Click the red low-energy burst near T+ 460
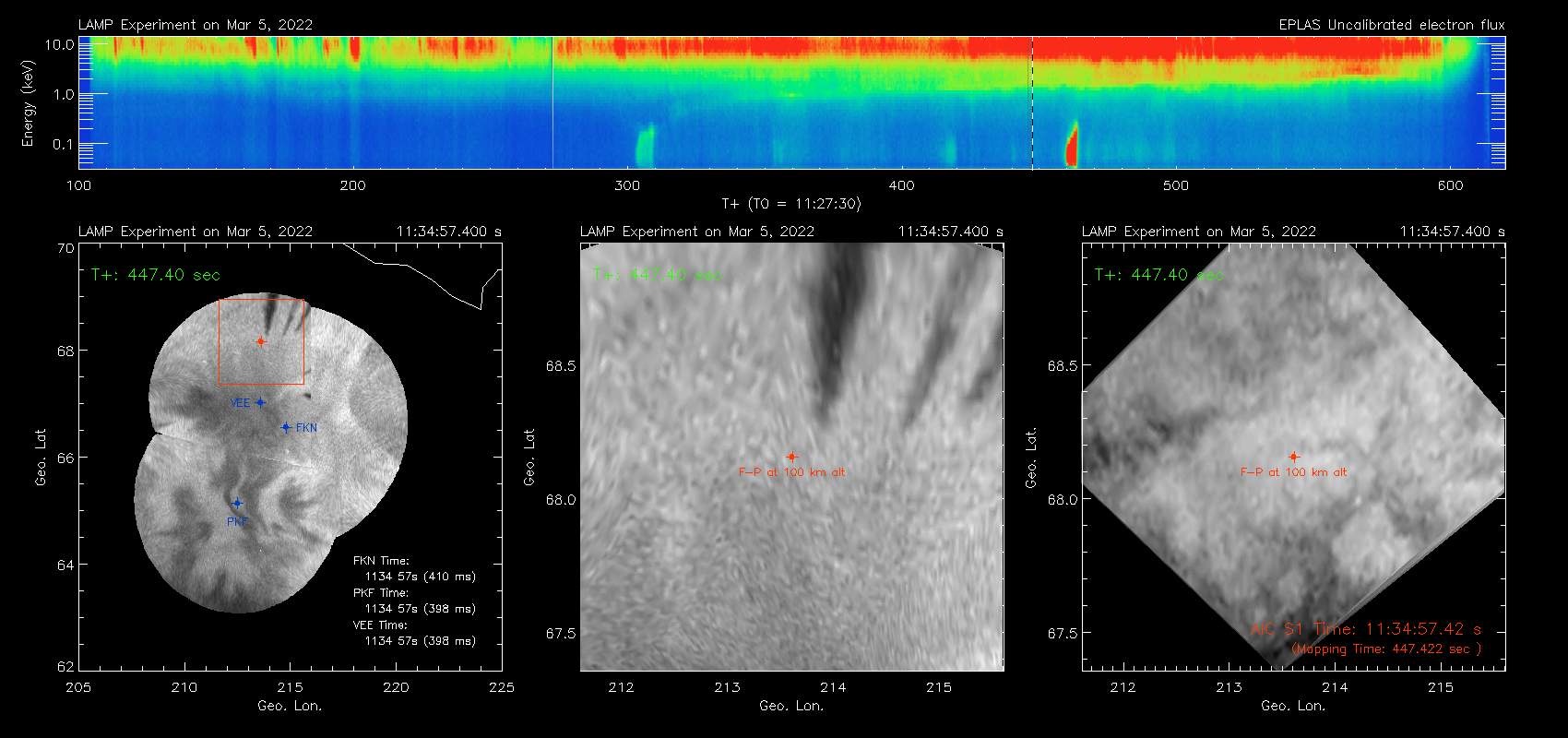1568x738 pixels. click(1072, 145)
